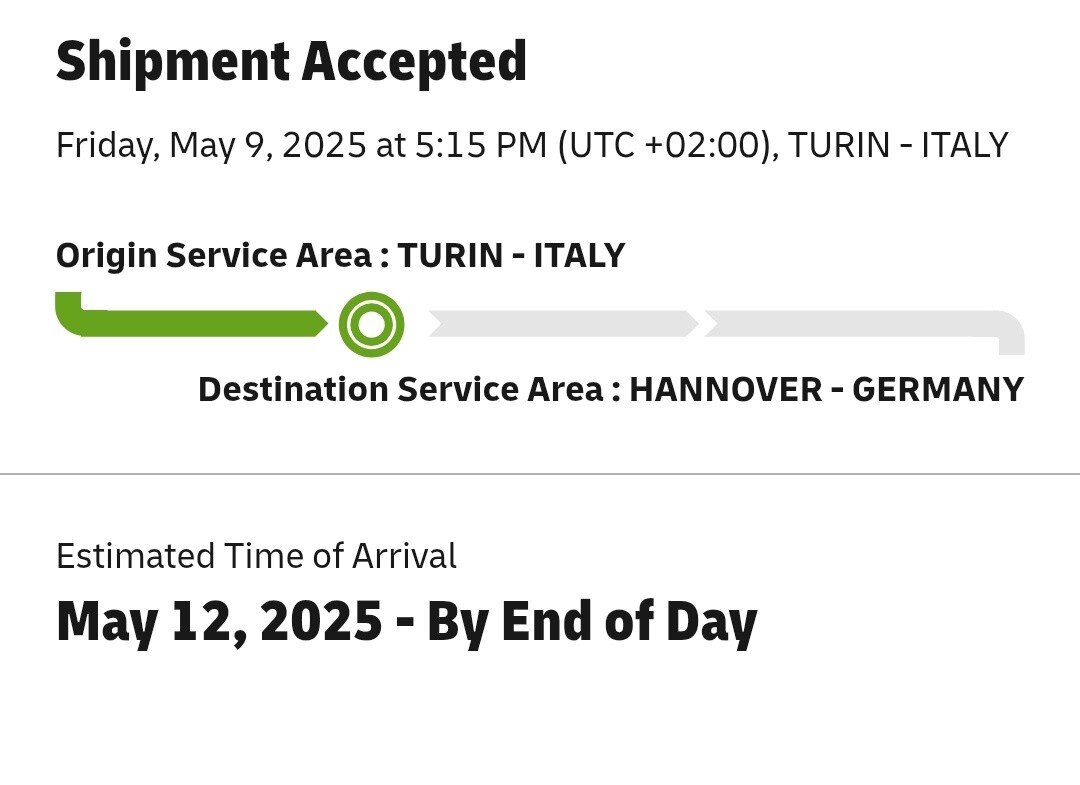The width and height of the screenshot is (1080, 785).
Task: Click the Destination Service Area label
Action: (x=400, y=389)
